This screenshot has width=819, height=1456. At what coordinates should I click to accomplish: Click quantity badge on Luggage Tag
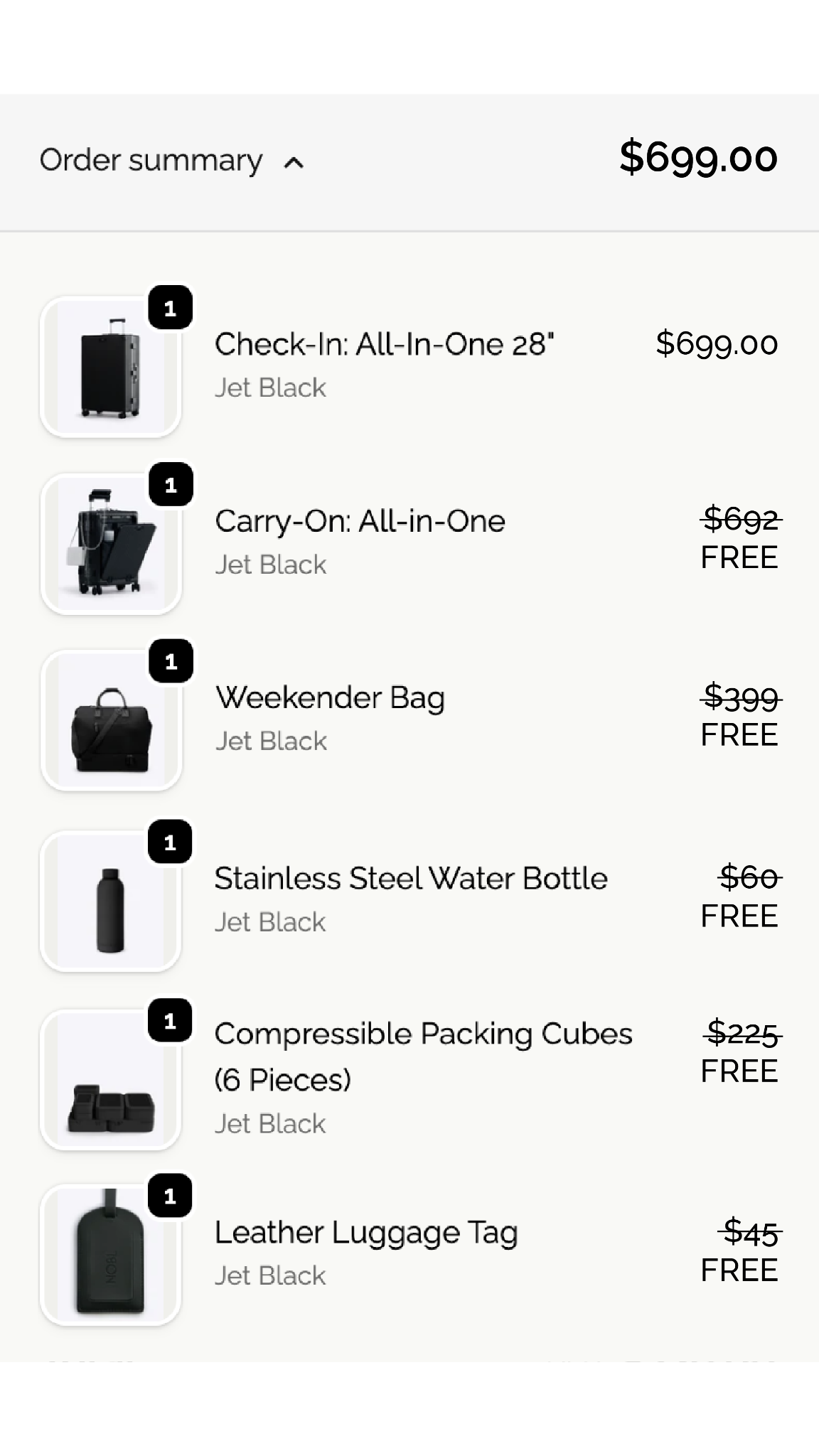[x=170, y=1197]
